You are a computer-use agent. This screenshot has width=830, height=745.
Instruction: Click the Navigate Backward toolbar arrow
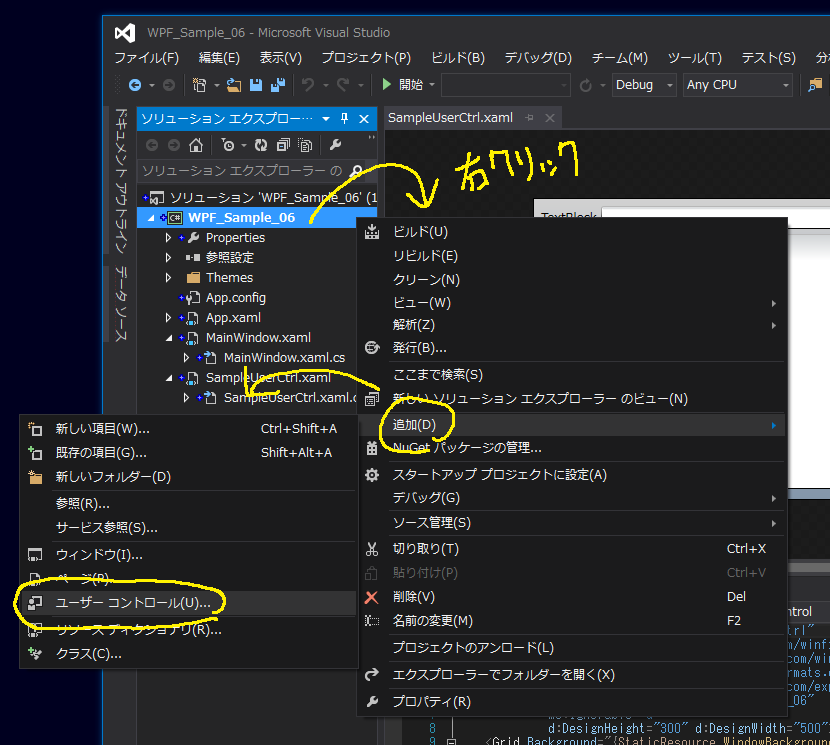tap(135, 85)
